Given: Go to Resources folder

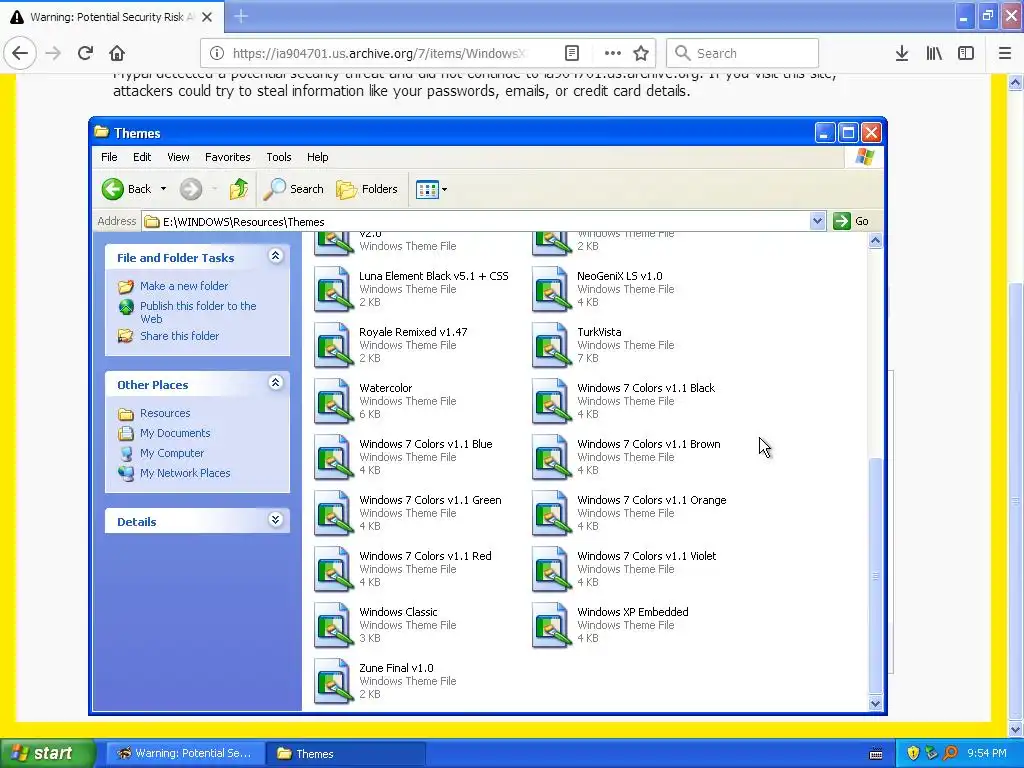Looking at the screenshot, I should pos(165,413).
